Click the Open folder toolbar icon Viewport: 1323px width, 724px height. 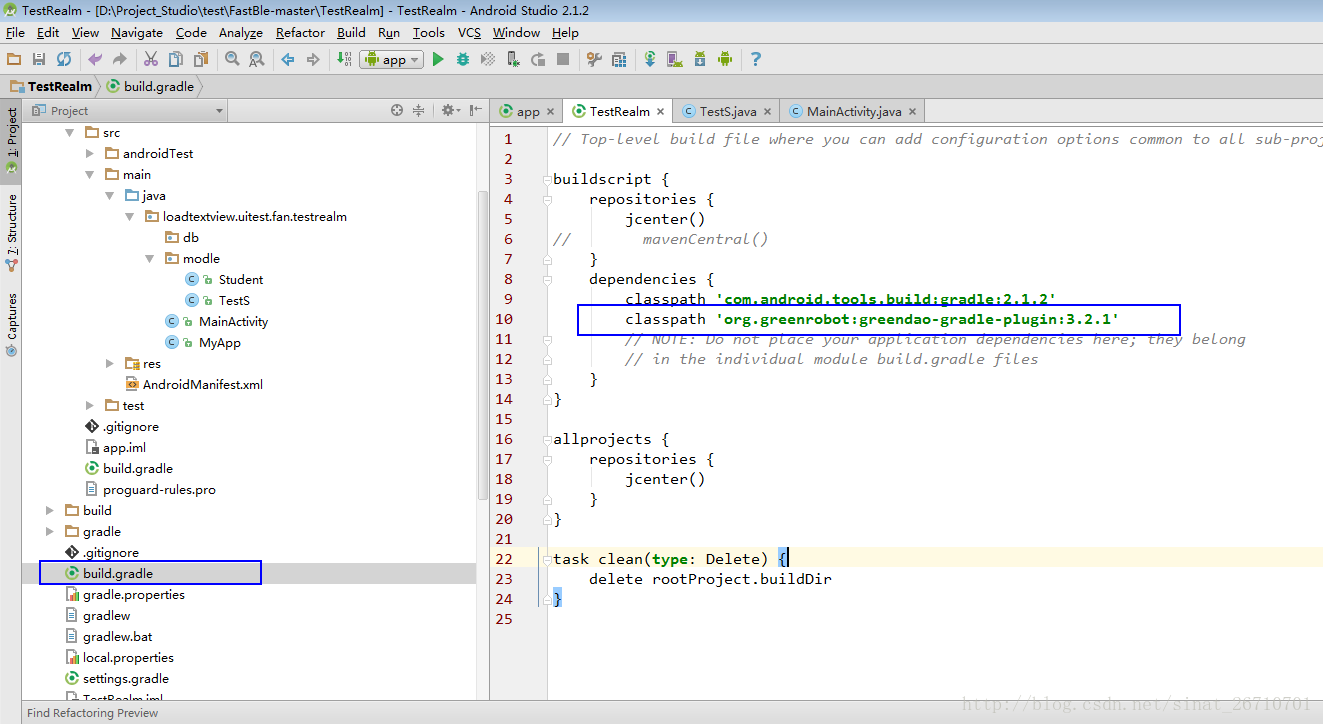click(14, 59)
